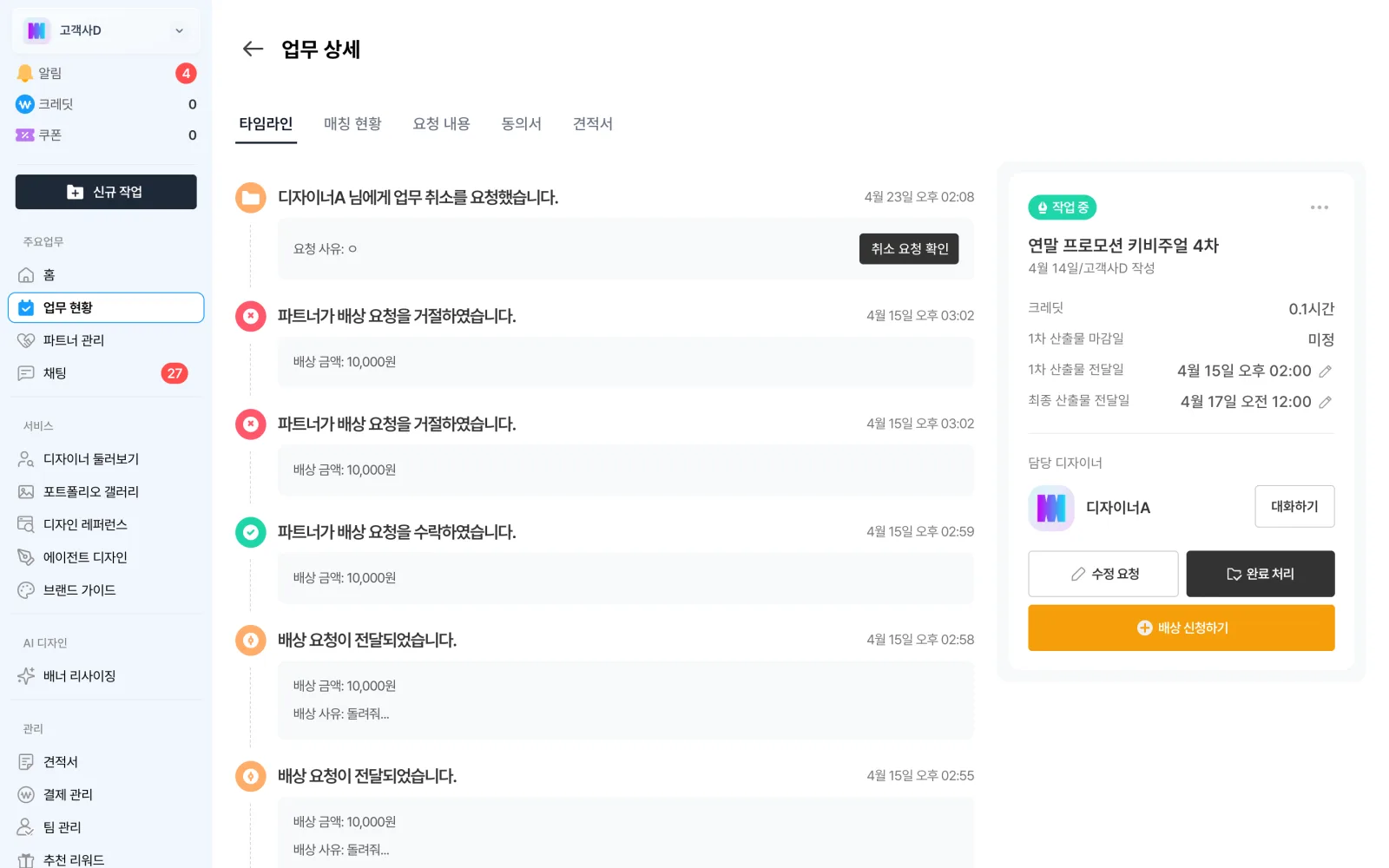Open the 쿠폰 coupon entry

tap(106, 135)
